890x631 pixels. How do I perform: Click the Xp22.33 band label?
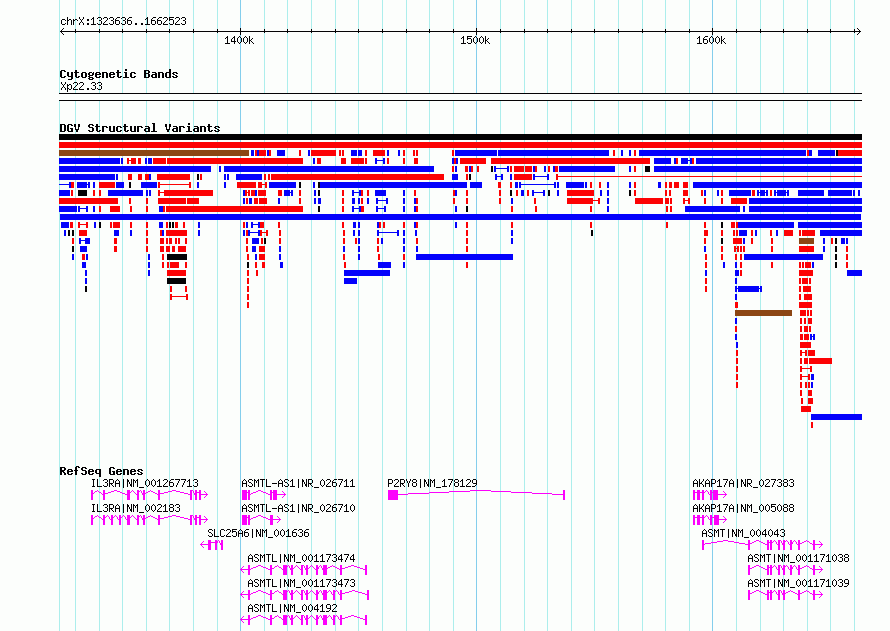coord(81,86)
